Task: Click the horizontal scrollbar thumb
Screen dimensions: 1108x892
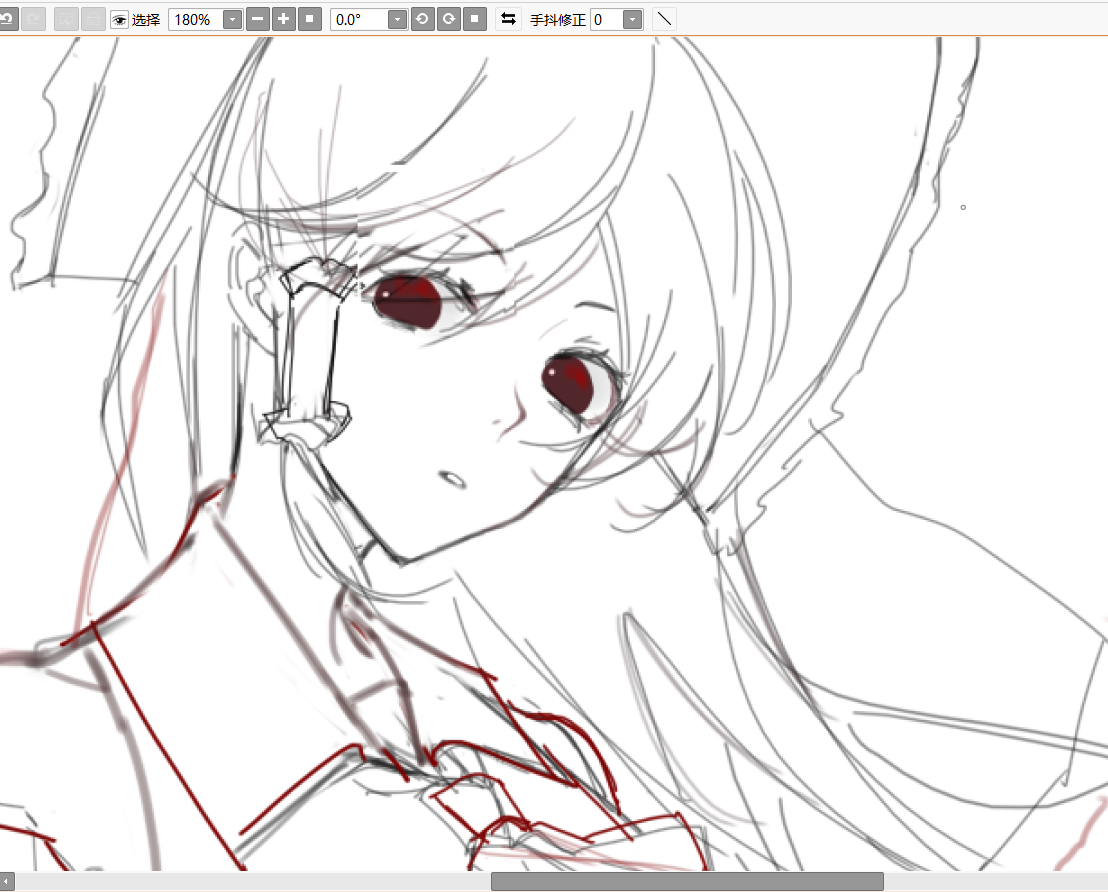Action: [x=686, y=881]
